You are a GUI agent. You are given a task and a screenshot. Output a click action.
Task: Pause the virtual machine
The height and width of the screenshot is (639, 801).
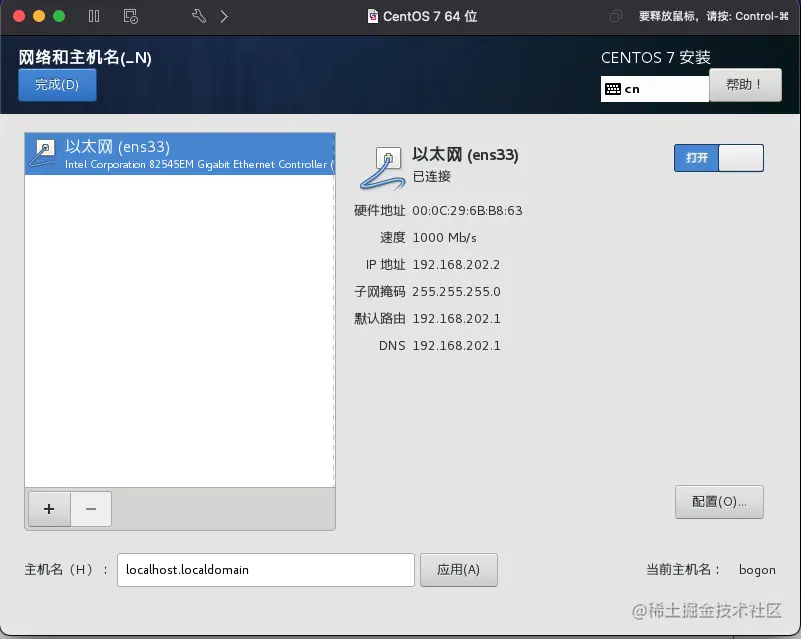pyautogui.click(x=94, y=16)
